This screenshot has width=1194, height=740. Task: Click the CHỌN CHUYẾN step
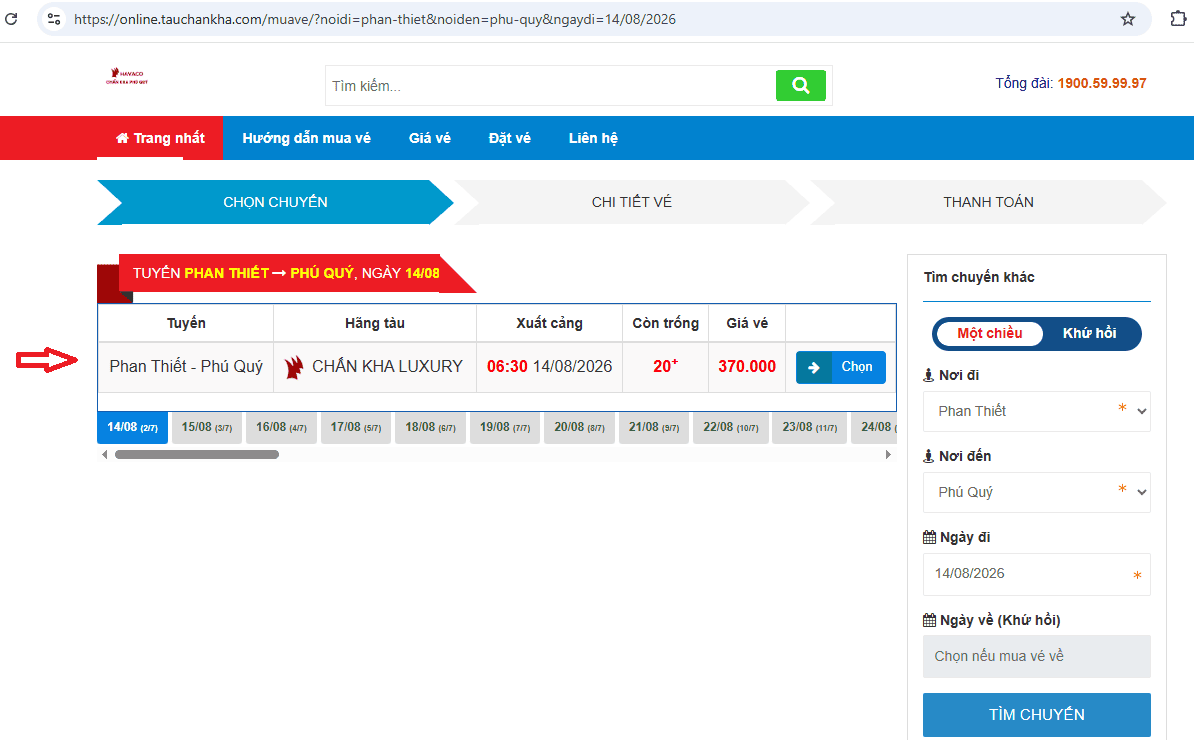[x=275, y=202]
